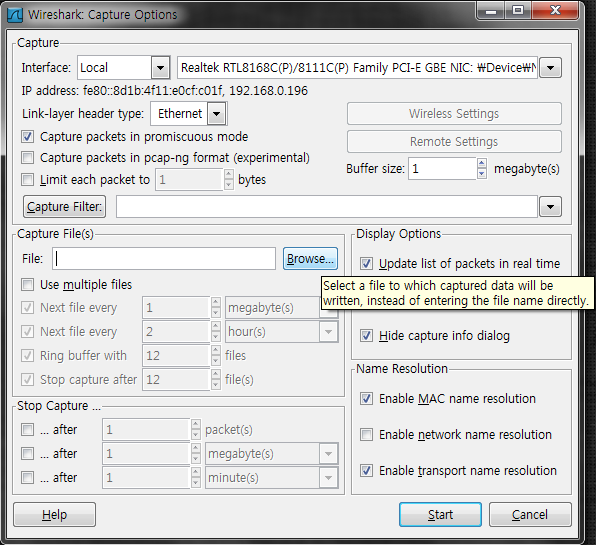Click the Wireshark shark-fin title bar icon
The height and width of the screenshot is (545, 596).
(15, 15)
